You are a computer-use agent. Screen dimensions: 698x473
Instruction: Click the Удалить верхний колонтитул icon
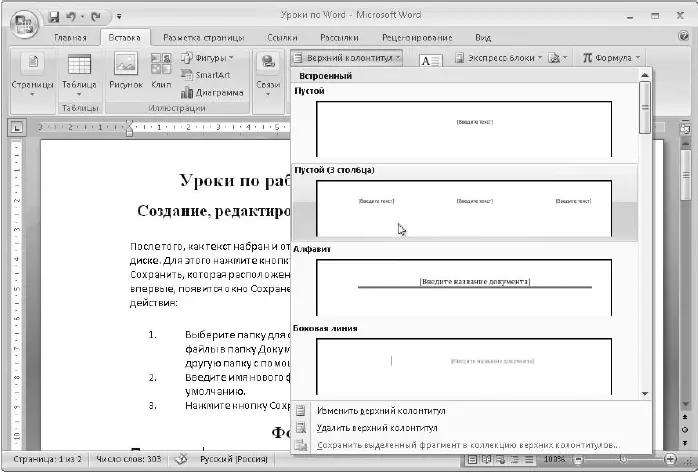301,428
